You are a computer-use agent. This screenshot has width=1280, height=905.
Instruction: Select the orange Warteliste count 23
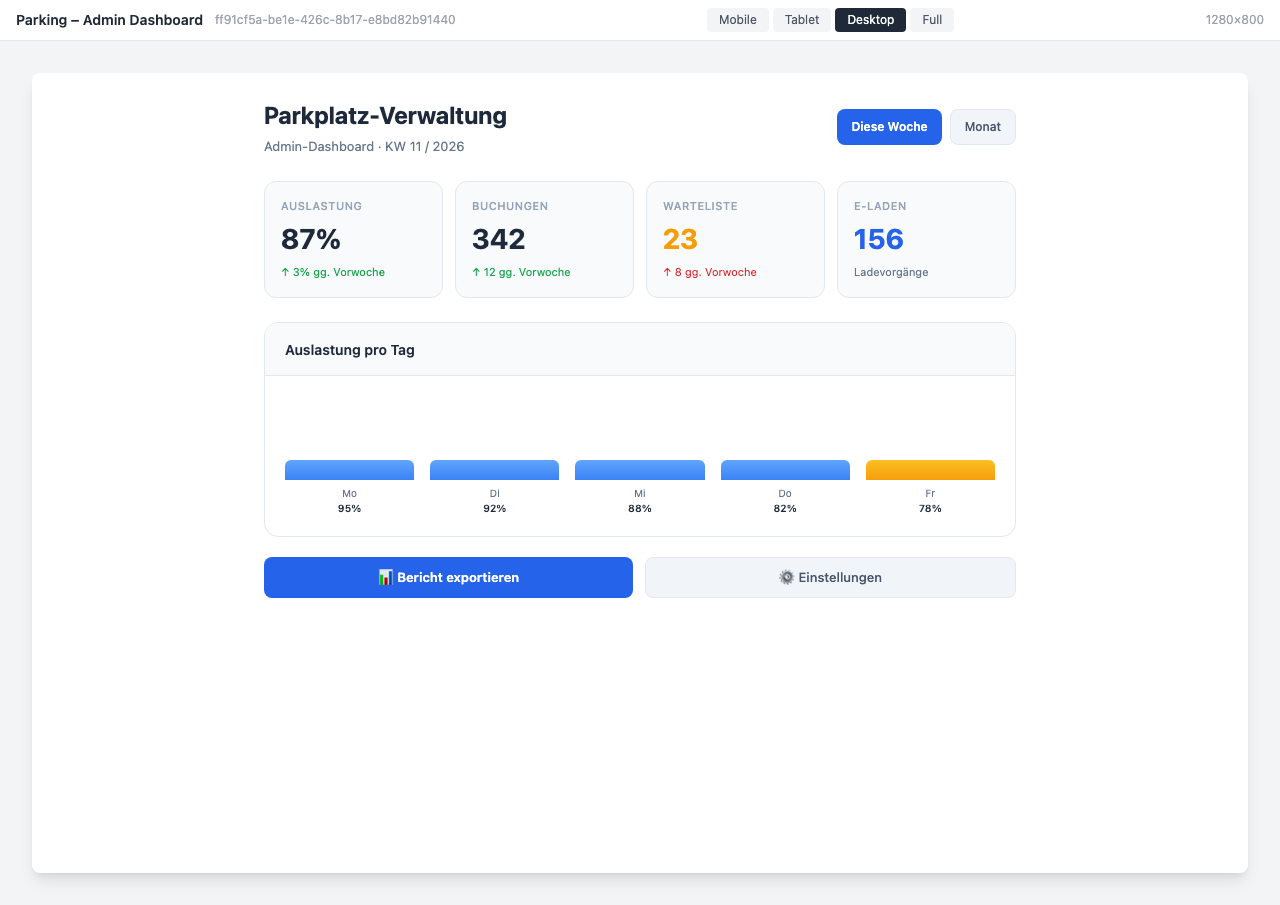click(680, 239)
